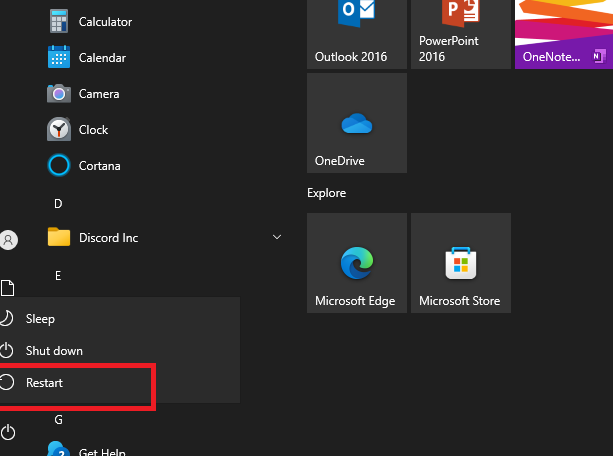Select Restart from the power menu
613x456 pixels.
[x=45, y=383]
